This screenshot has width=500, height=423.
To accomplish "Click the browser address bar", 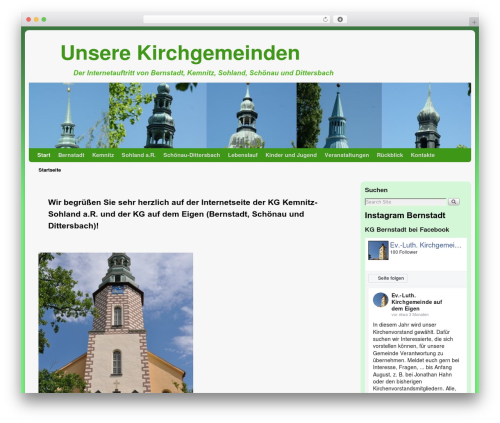I will click(x=237, y=19).
